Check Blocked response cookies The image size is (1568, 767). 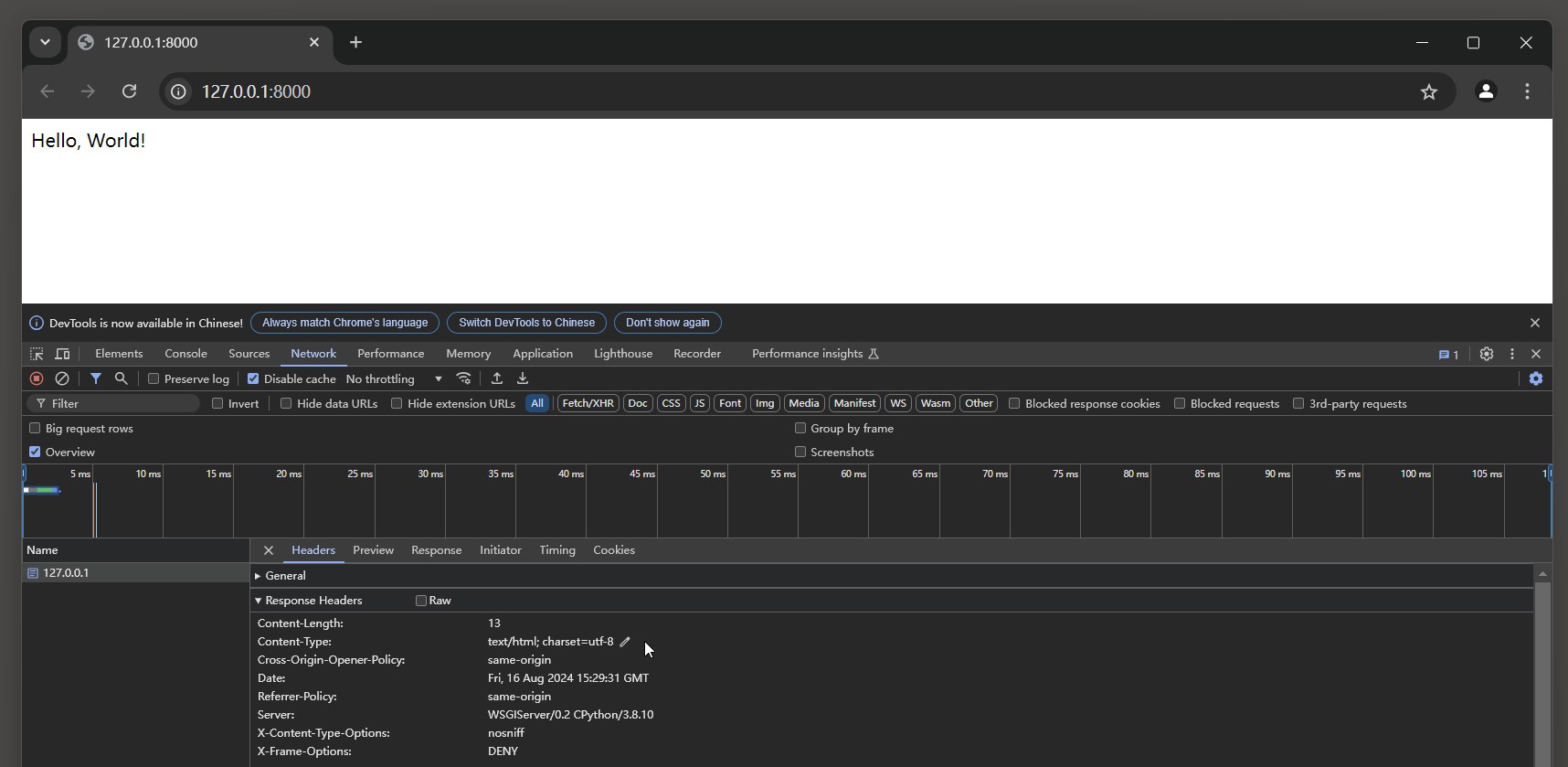click(x=1014, y=403)
